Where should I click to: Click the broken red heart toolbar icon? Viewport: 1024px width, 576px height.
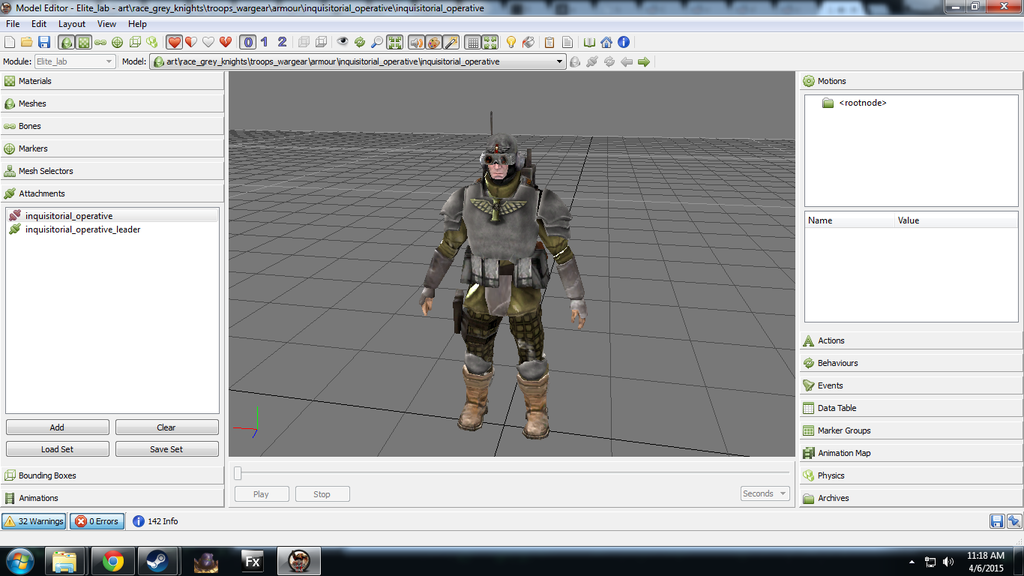click(226, 42)
